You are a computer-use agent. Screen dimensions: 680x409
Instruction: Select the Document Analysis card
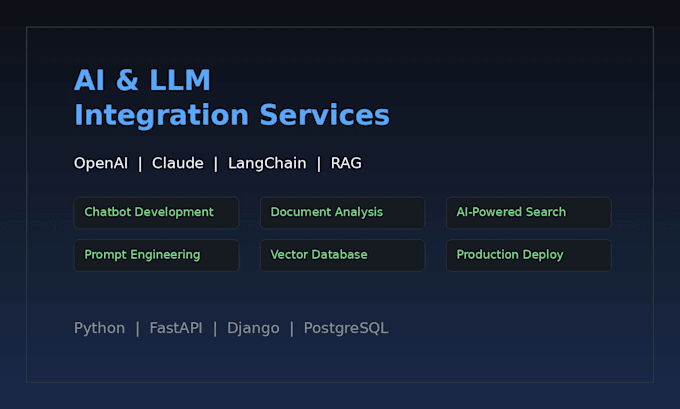[x=343, y=213]
